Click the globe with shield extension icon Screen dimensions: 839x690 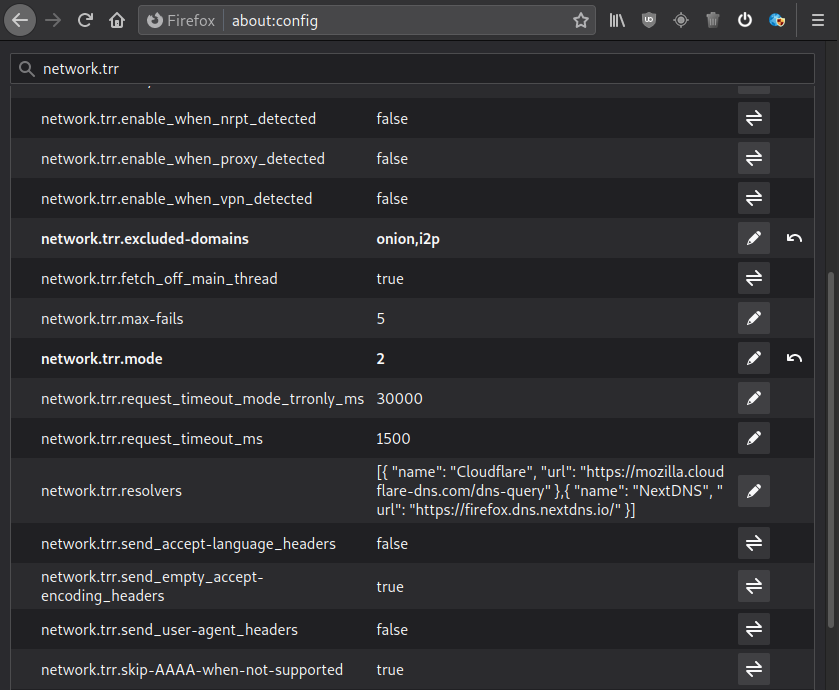[777, 20]
